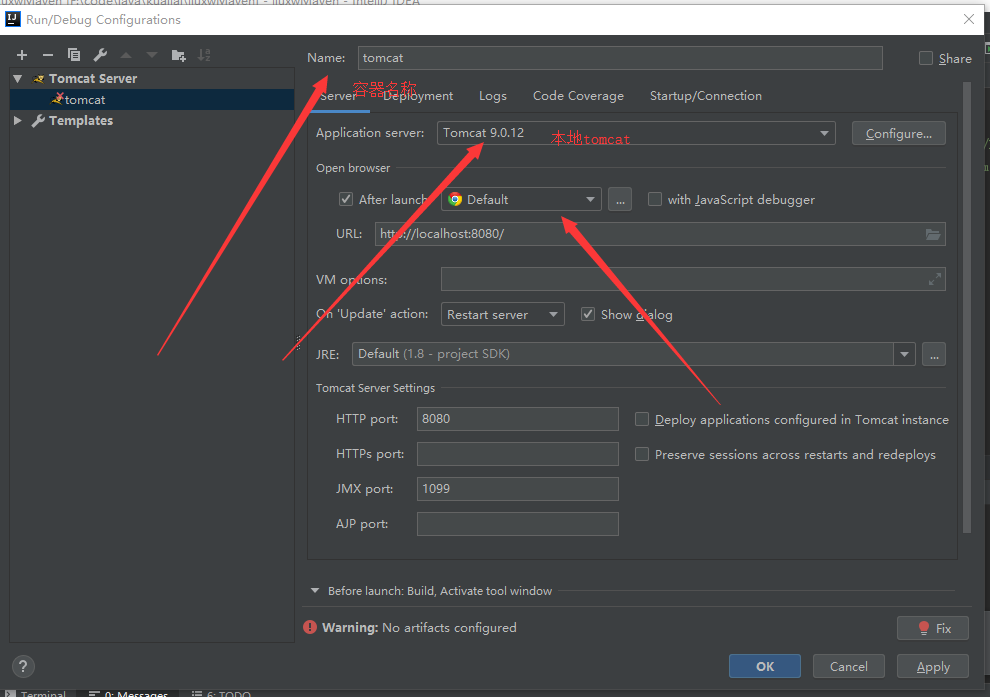Open the help question mark button
The height and width of the screenshot is (697, 990).
click(23, 666)
